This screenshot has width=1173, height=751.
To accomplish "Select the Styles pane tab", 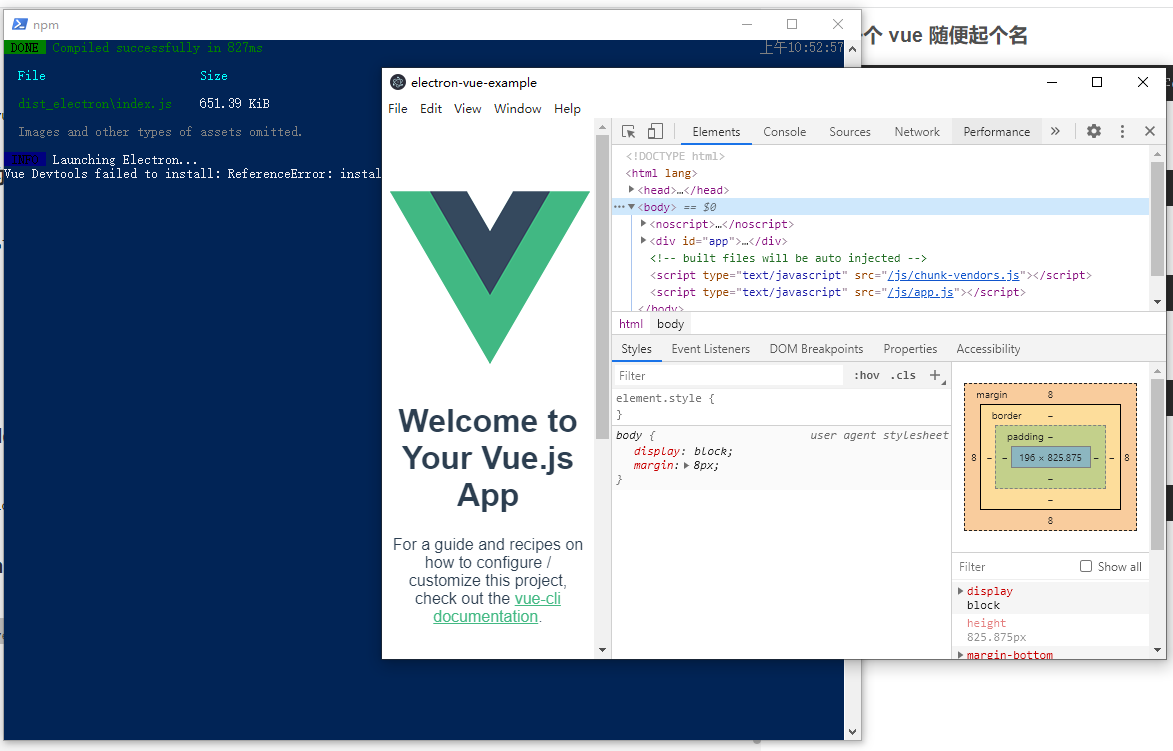I will [637, 349].
